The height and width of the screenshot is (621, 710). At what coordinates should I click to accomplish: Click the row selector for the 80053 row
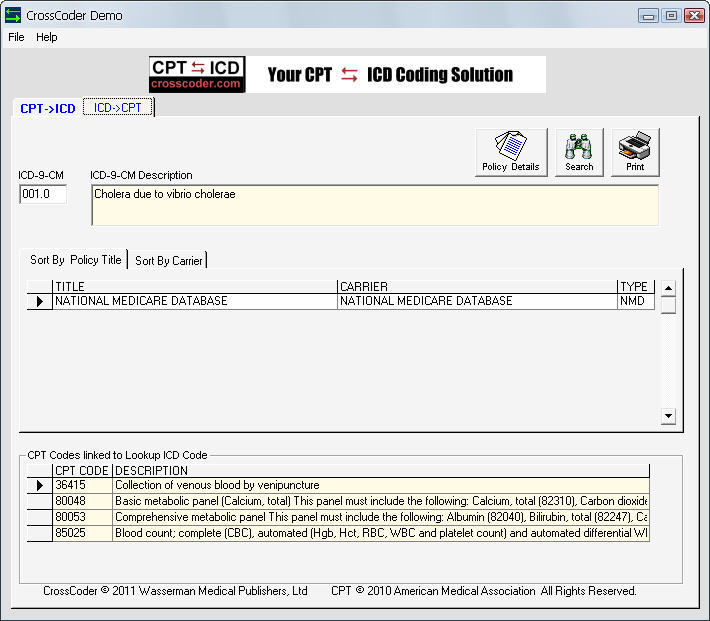tap(40, 517)
